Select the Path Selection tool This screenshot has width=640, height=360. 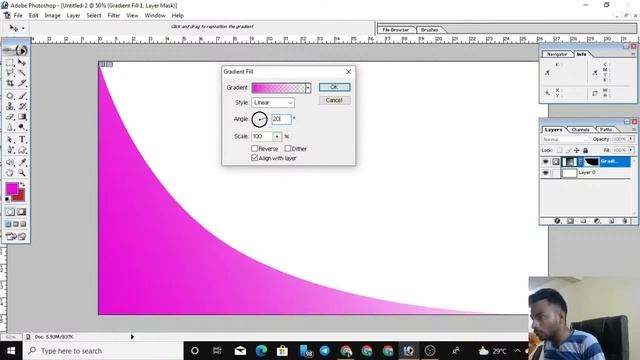tap(10, 140)
